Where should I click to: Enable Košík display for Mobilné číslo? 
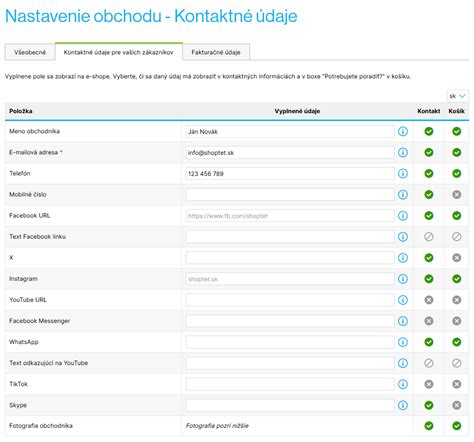(457, 194)
